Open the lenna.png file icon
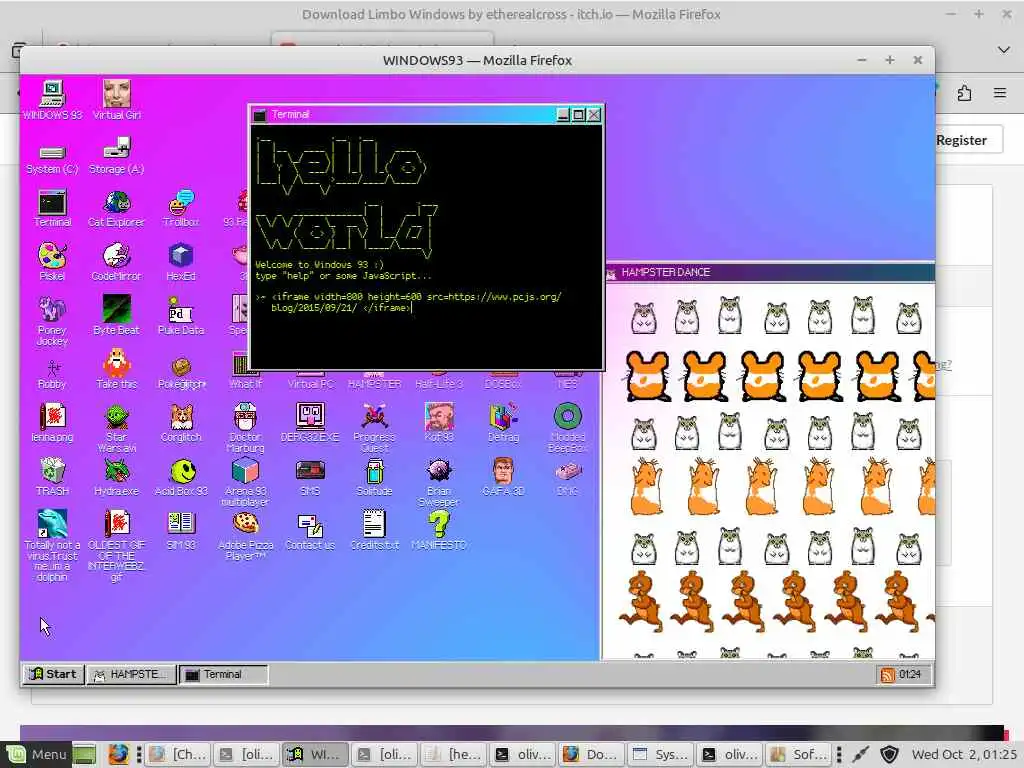 (52, 423)
